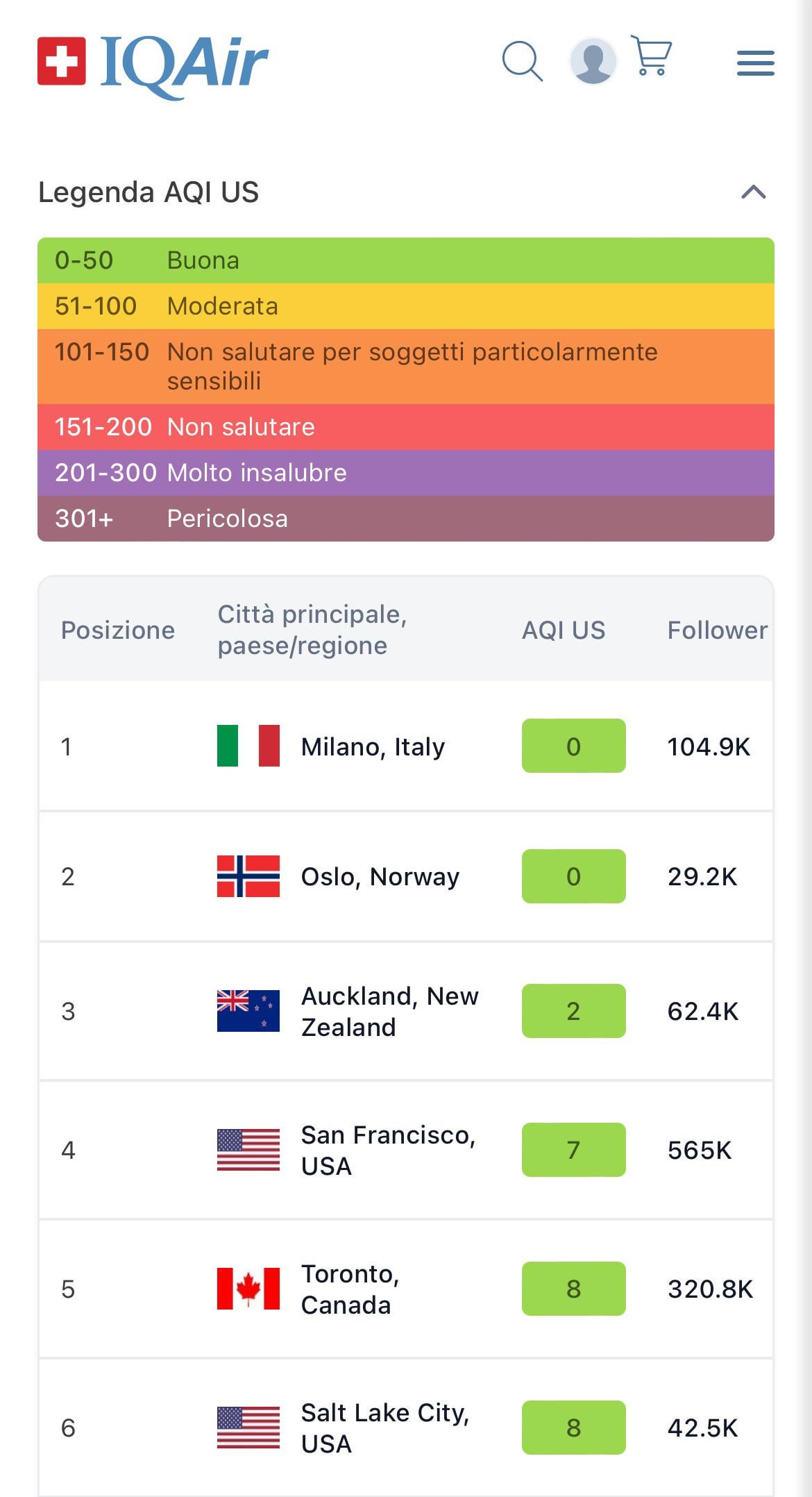Select the Salt Lake City, USA row
The height and width of the screenshot is (1497, 812).
coord(385,1428)
